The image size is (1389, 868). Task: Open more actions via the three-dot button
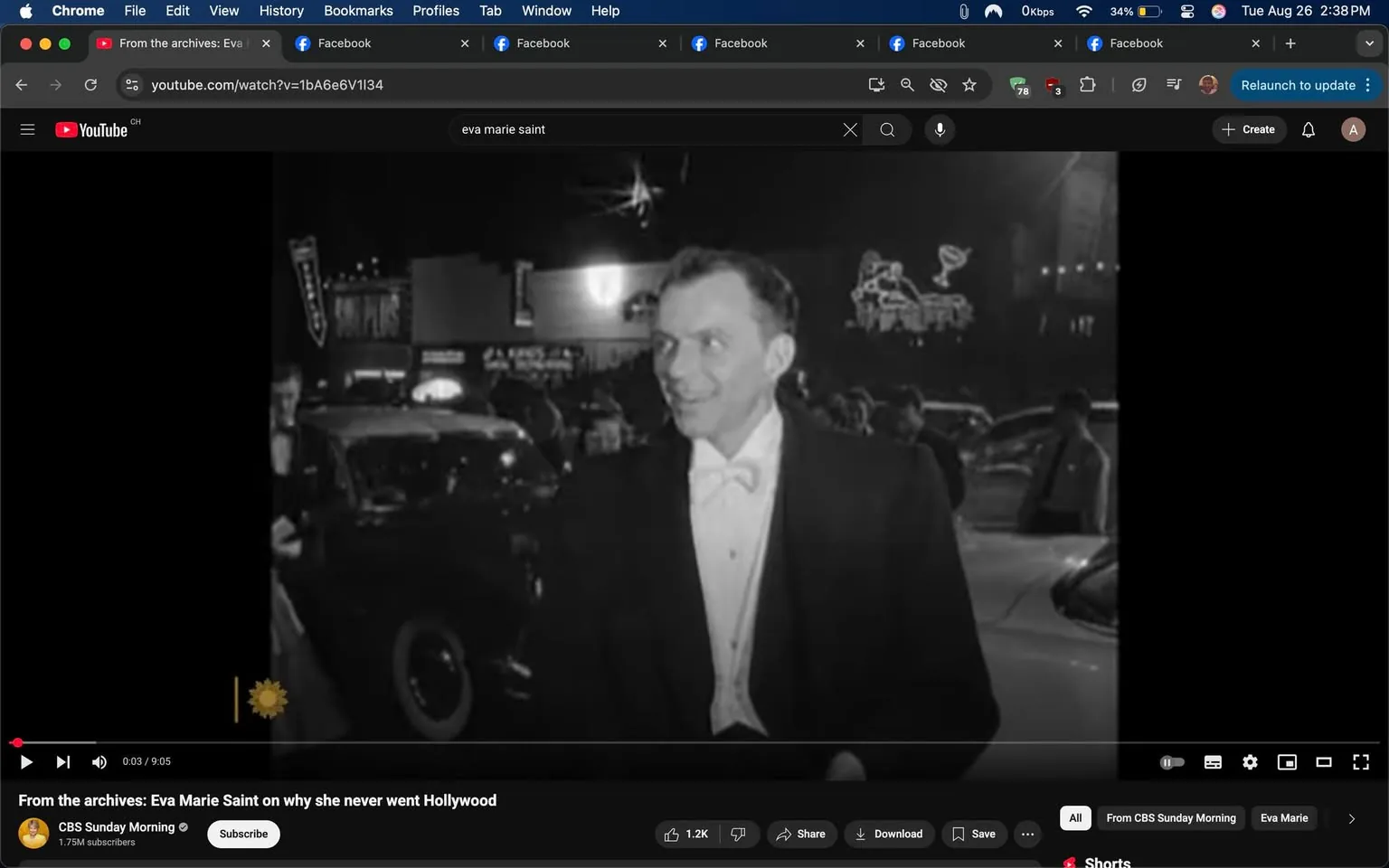click(x=1026, y=834)
